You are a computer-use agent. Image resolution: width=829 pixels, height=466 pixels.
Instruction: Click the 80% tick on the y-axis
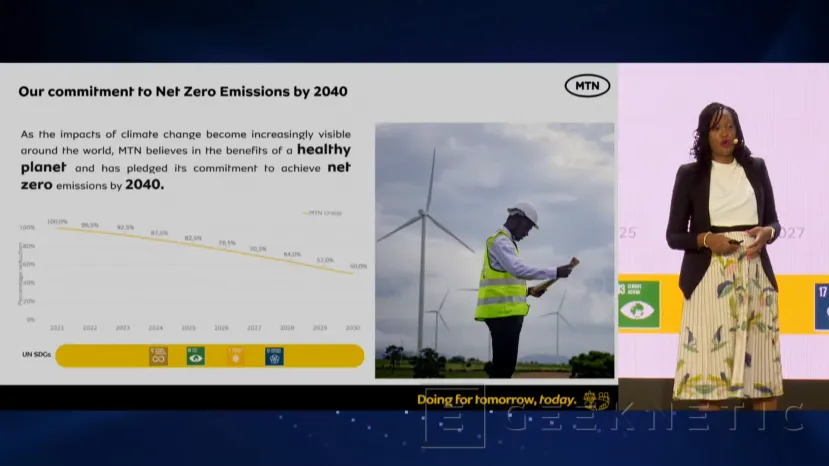point(29,246)
